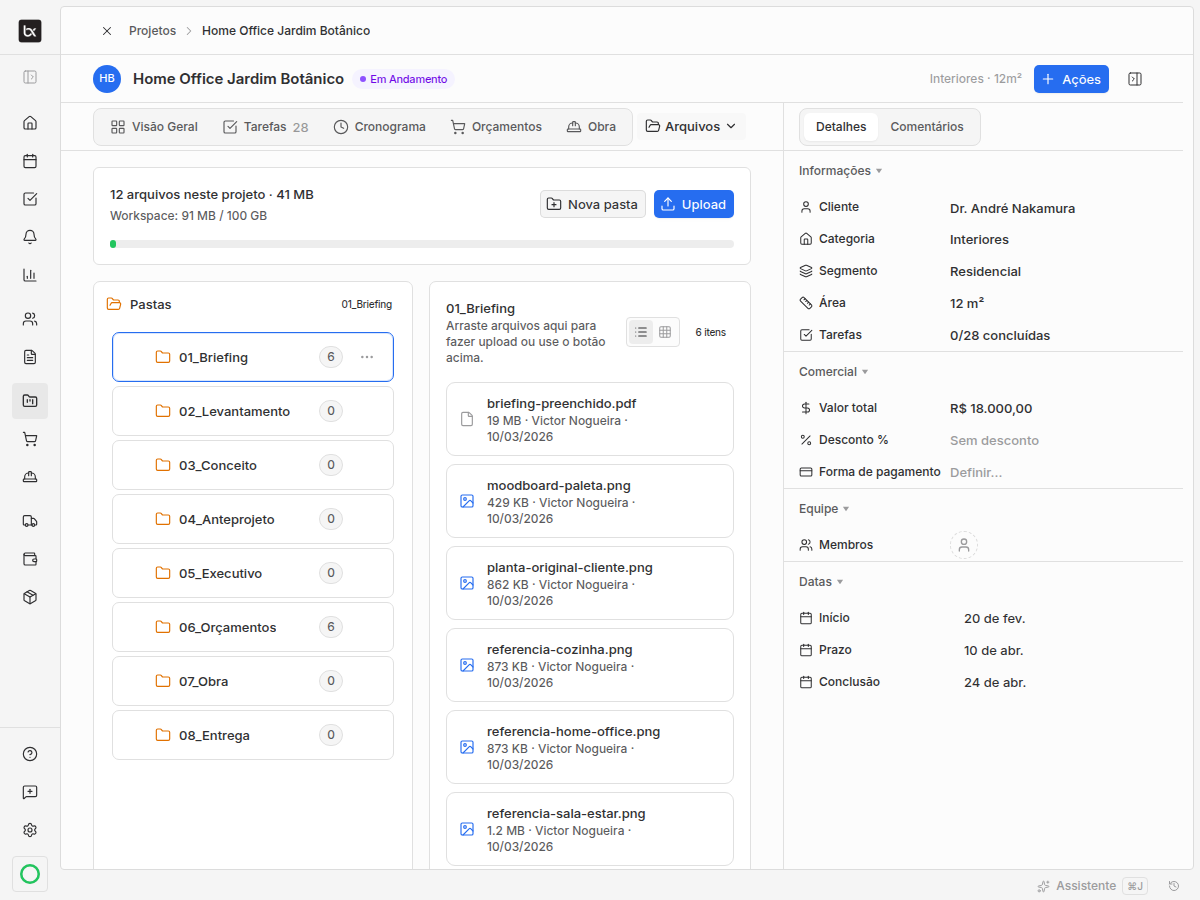Switch to Visão Geral tab
The width and height of the screenshot is (1200, 900).
[x=154, y=127]
